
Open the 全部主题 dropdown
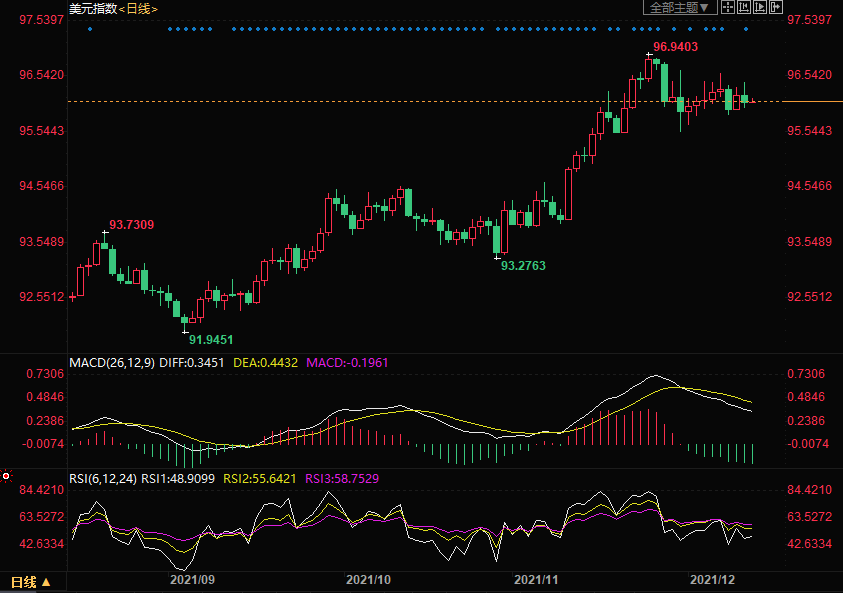(680, 7)
